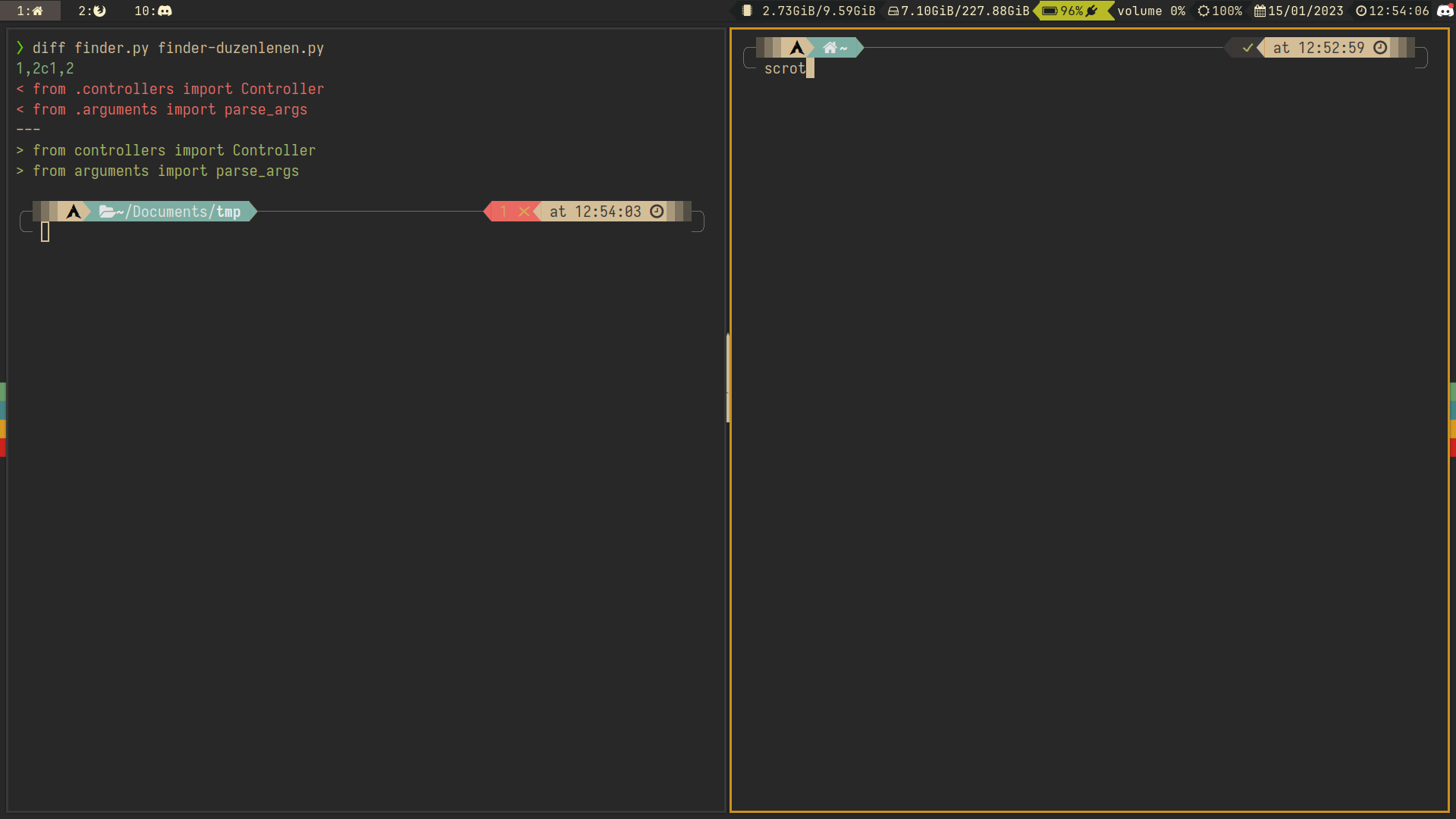
Task: Click the battery 96% indicator
Action: [x=1071, y=11]
